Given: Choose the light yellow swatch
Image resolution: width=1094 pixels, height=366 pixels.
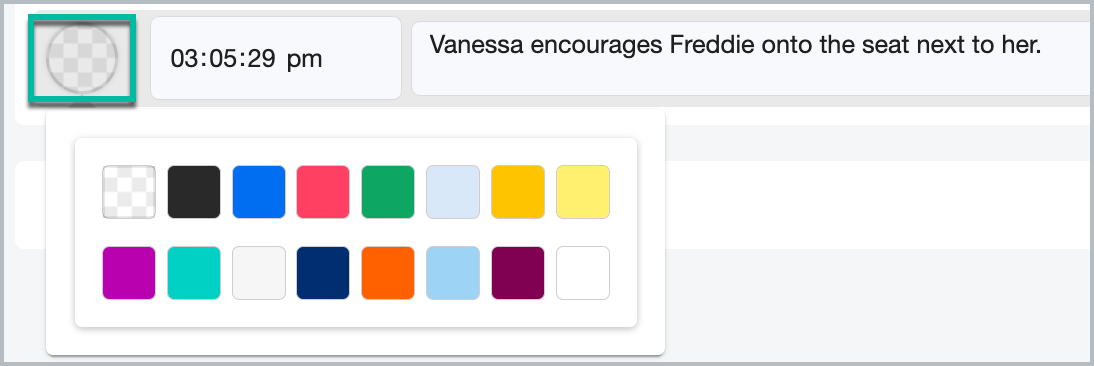Looking at the screenshot, I should coord(583,192).
